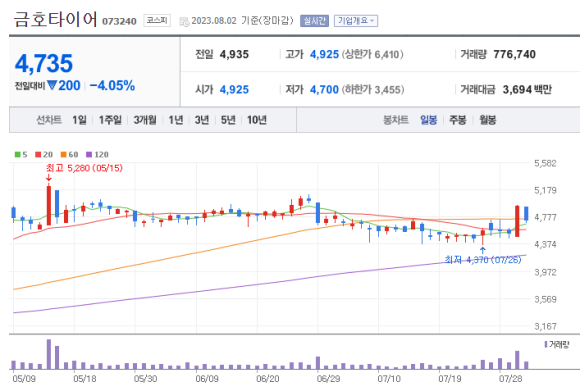
Task: Click the stock code 073240
Action: (x=119, y=21)
